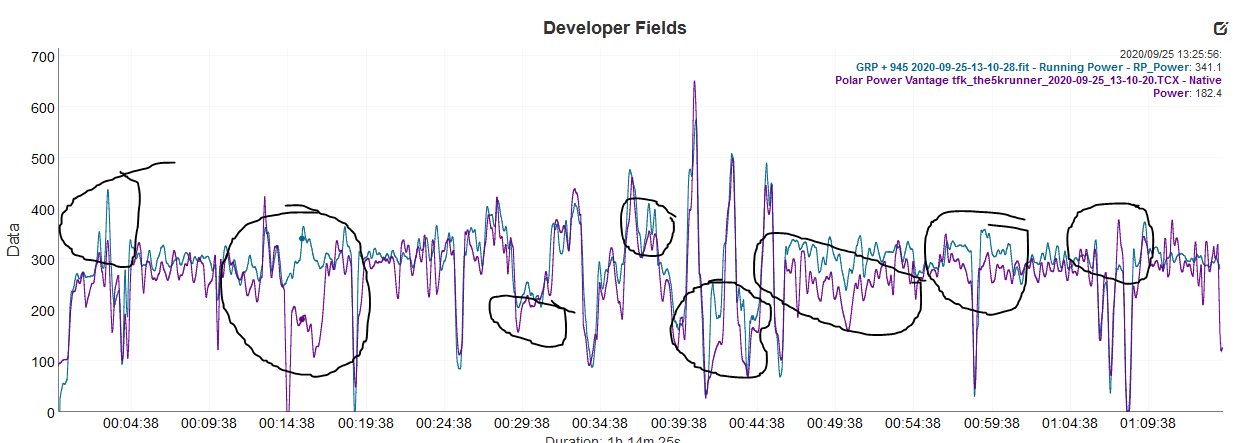Click the RP_Power value 341.1

pyautogui.click(x=1203, y=66)
